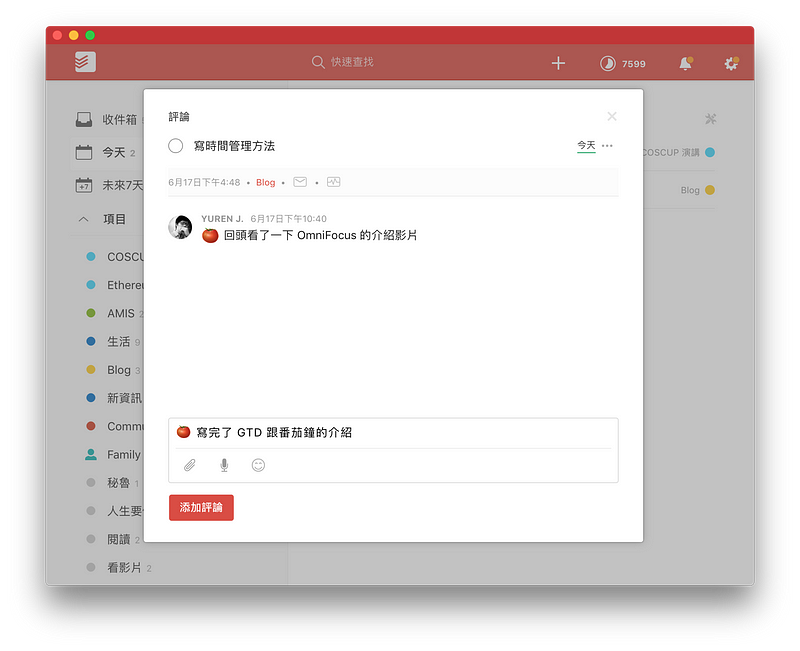Viewport: 800px width, 651px height.
Task: Open the settings gear menu
Action: [731, 63]
